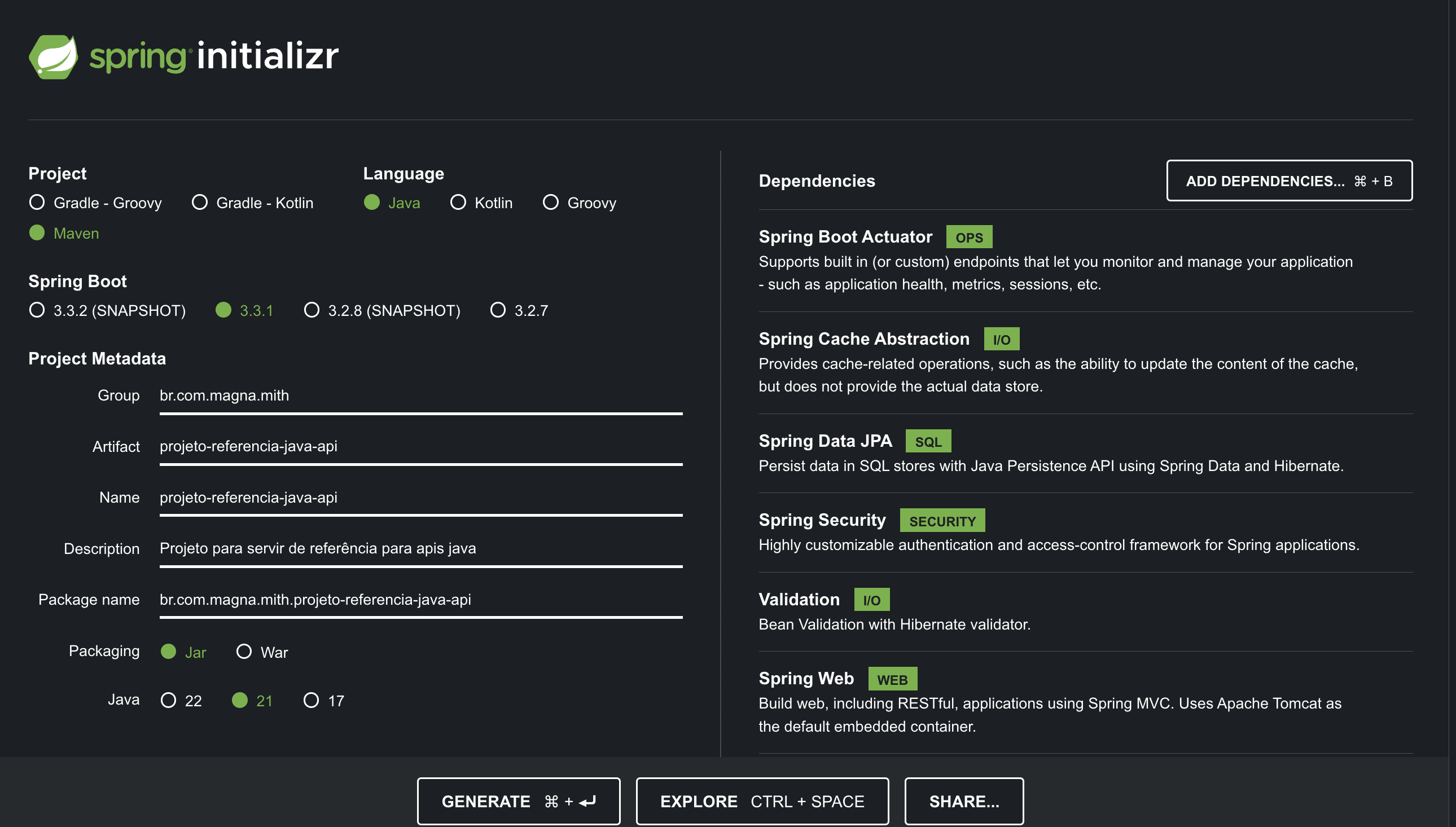Image resolution: width=1456 pixels, height=827 pixels.
Task: Select Gradle - Groovy project type
Action: (x=37, y=203)
